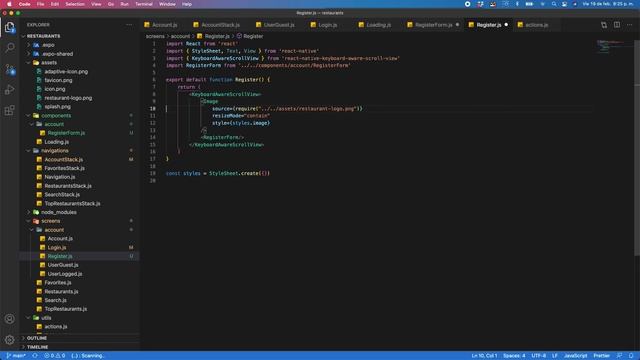Click Explorer more actions ellipsis

coord(129,25)
